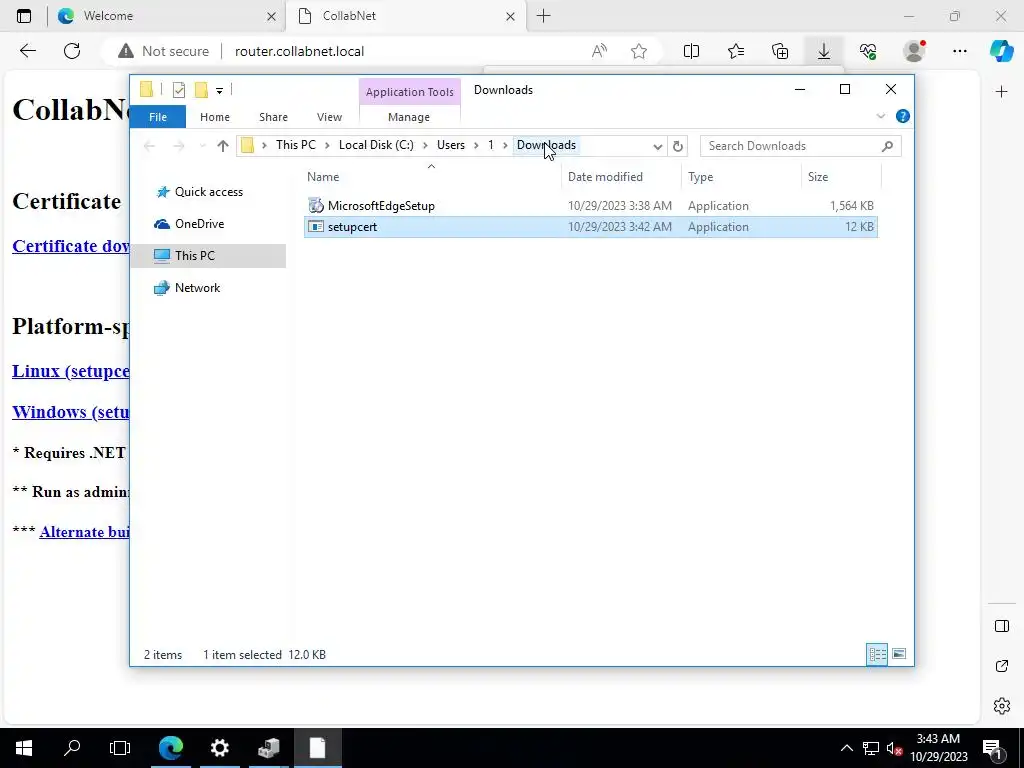Switch to Details view layout icon
This screenshot has height=768, width=1024.
pos(877,654)
